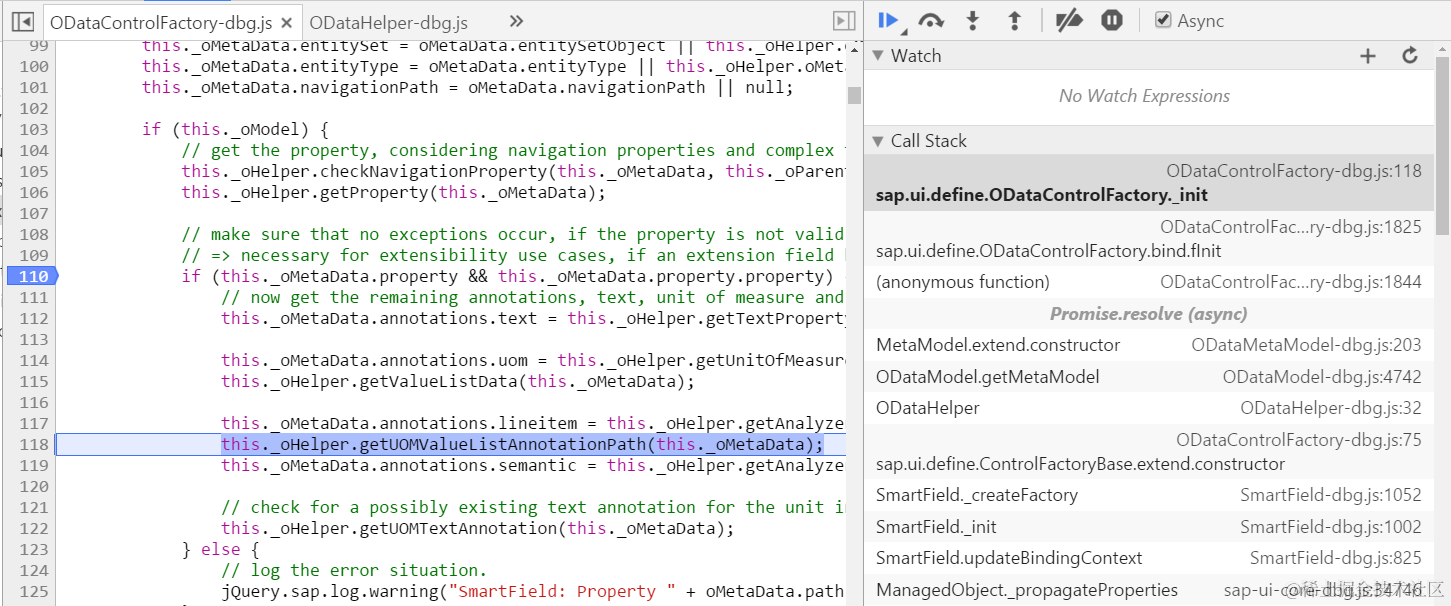Image resolution: width=1451 pixels, height=606 pixels.
Task: Open ODataControlFactory-dbg.js:118 source link
Action: 1294,171
